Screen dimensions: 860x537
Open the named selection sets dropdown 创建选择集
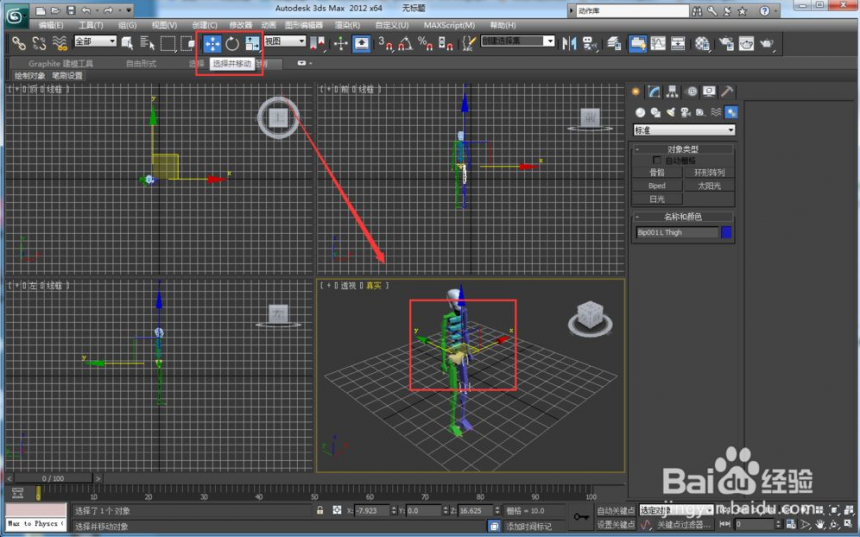(x=518, y=41)
